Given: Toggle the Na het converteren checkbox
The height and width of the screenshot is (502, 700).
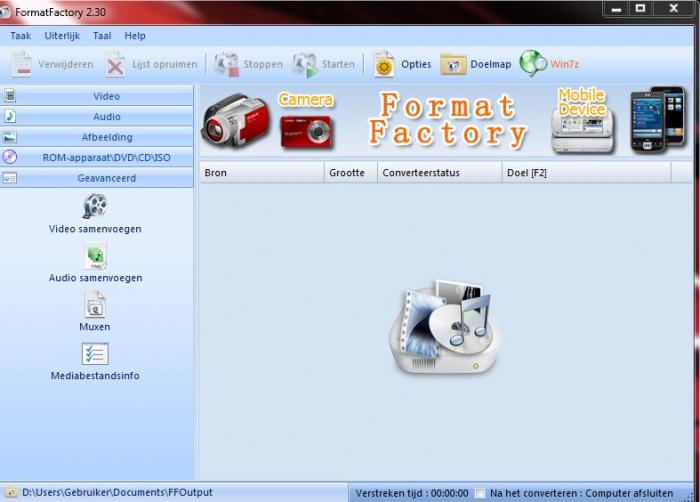Looking at the screenshot, I should (480, 493).
